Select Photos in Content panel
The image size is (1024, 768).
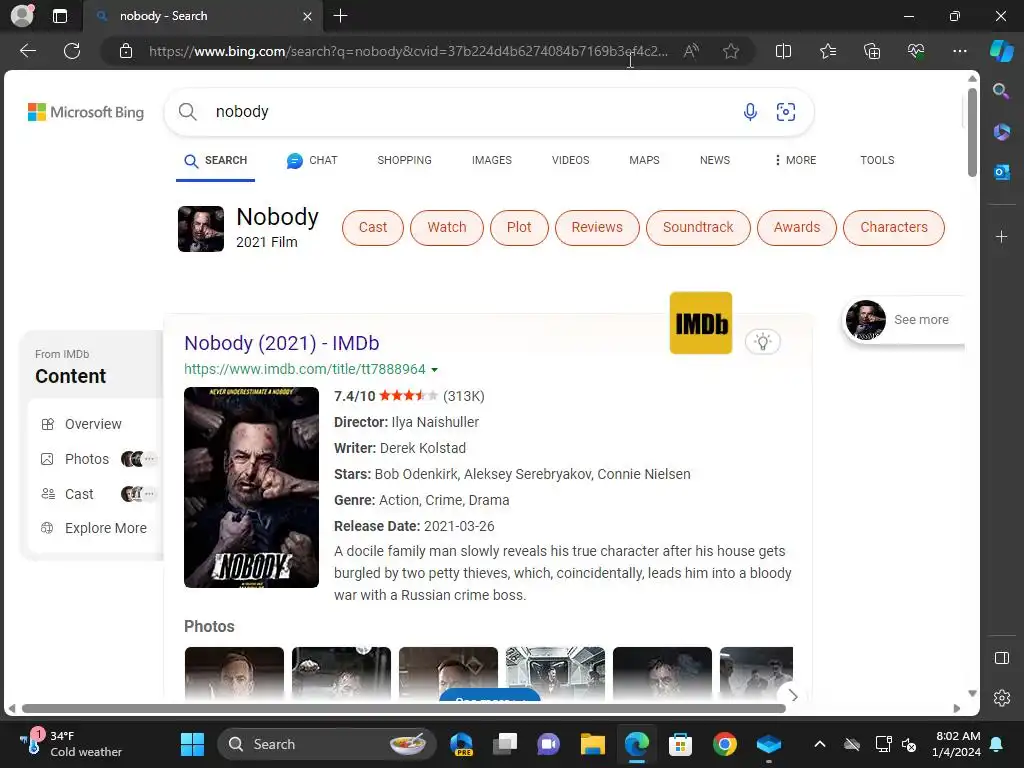(87, 459)
